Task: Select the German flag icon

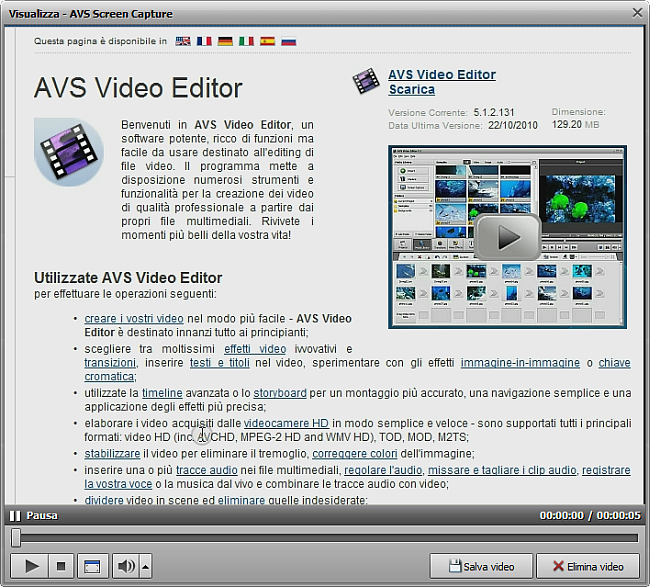Action: point(225,41)
